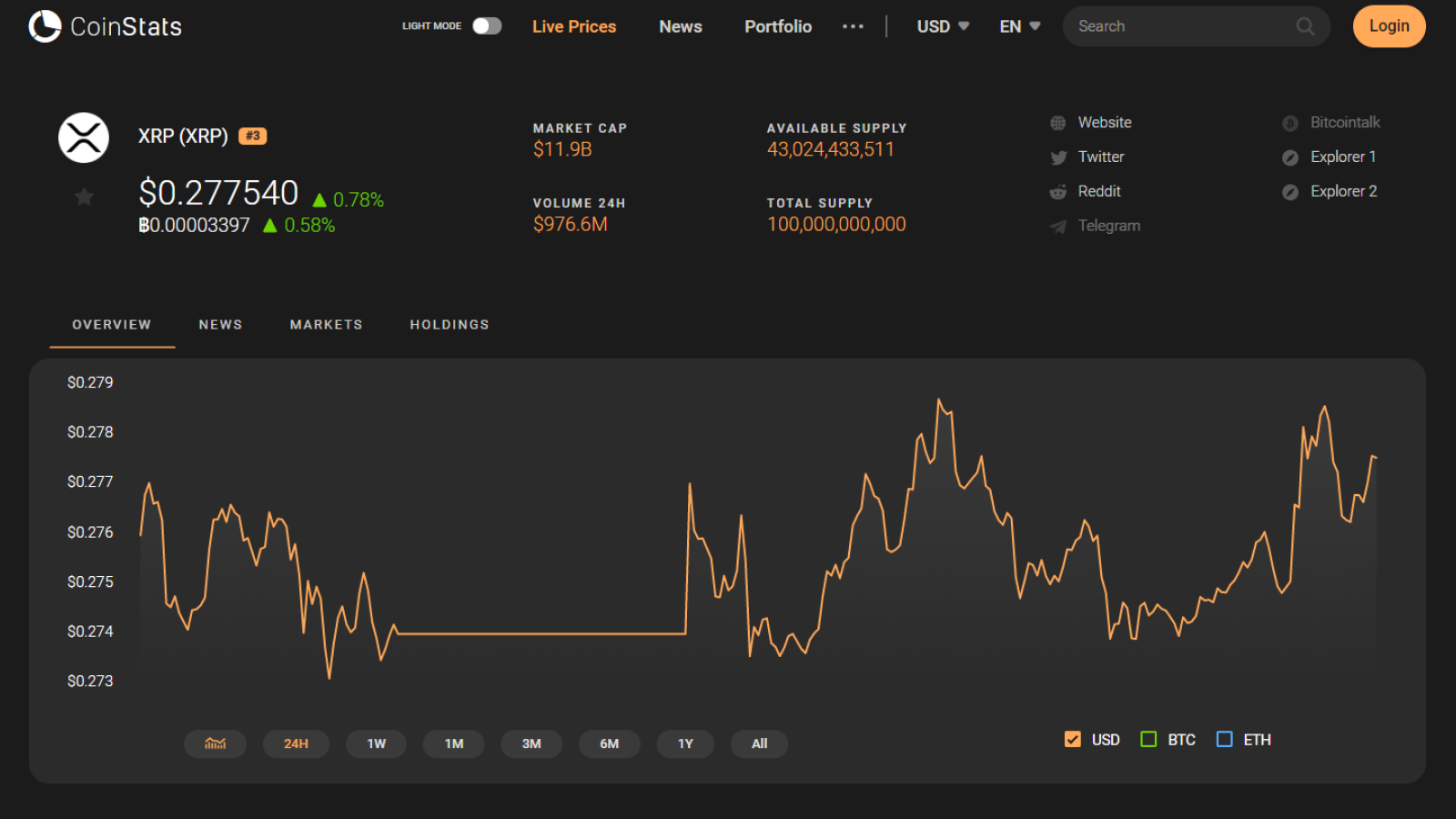1456x819 pixels.
Task: Click the compass icon beside Explorer 2
Action: pos(1289,192)
